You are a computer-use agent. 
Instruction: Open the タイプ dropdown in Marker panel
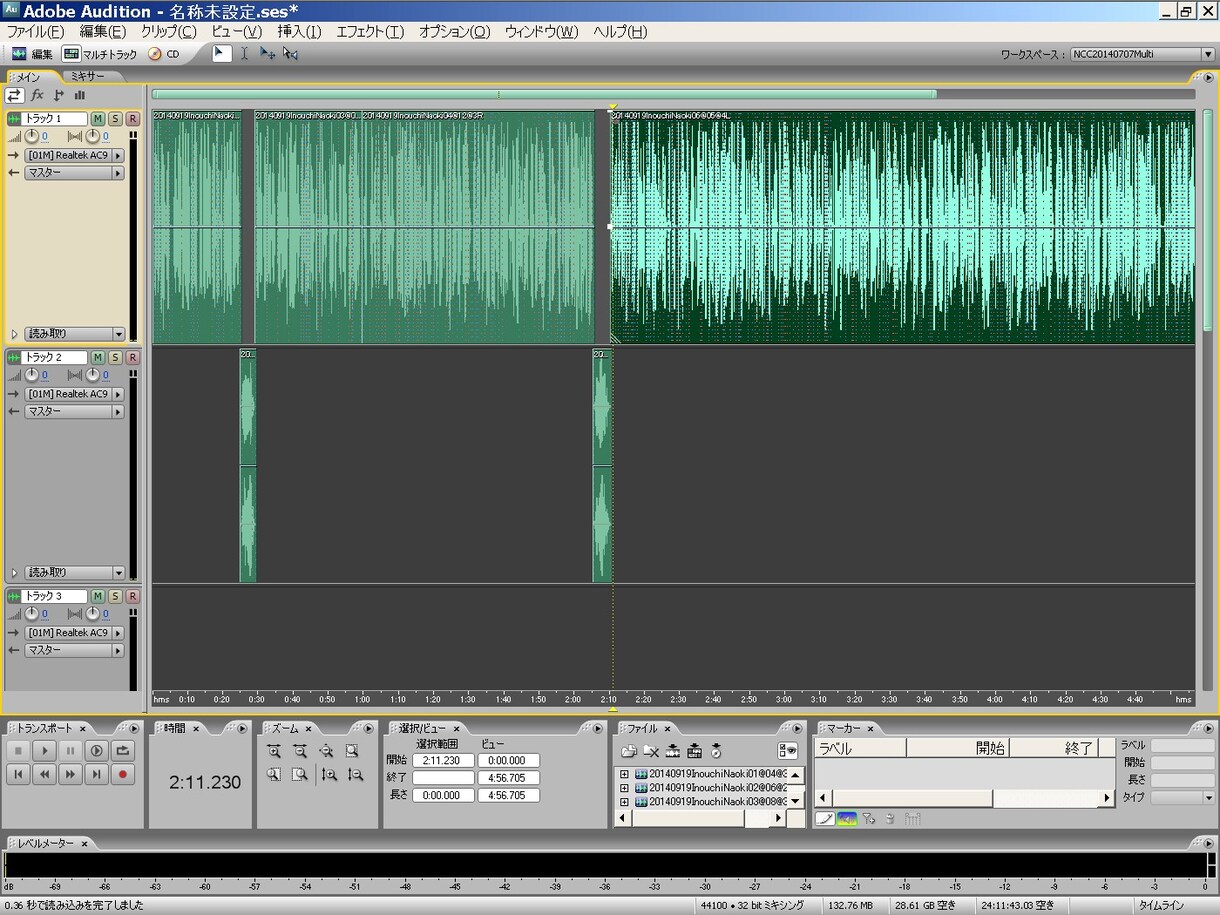pyautogui.click(x=1182, y=798)
